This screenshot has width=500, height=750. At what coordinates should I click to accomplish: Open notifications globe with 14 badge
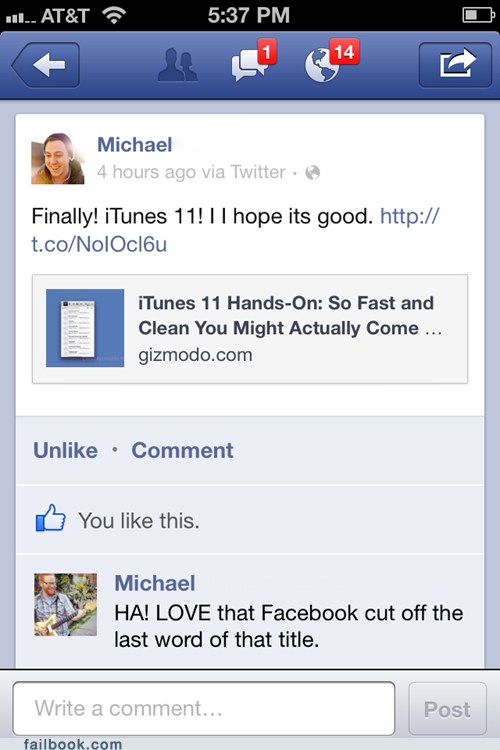click(332, 61)
